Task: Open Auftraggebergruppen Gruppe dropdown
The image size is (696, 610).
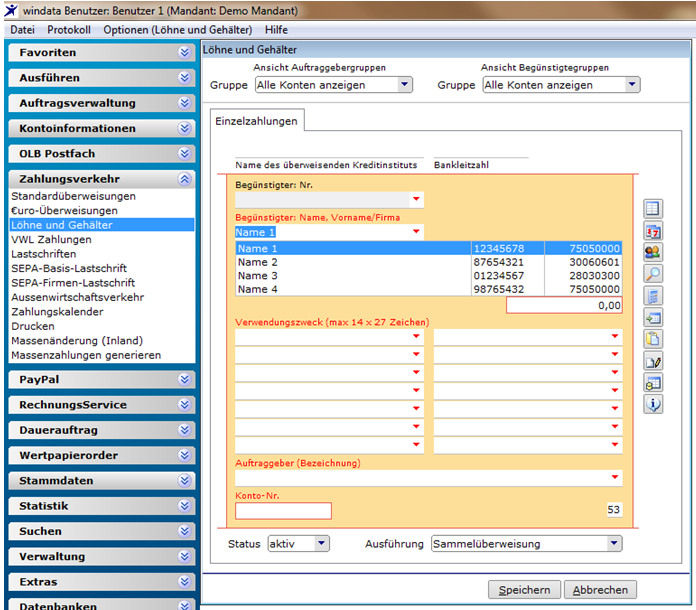Action: coord(334,85)
